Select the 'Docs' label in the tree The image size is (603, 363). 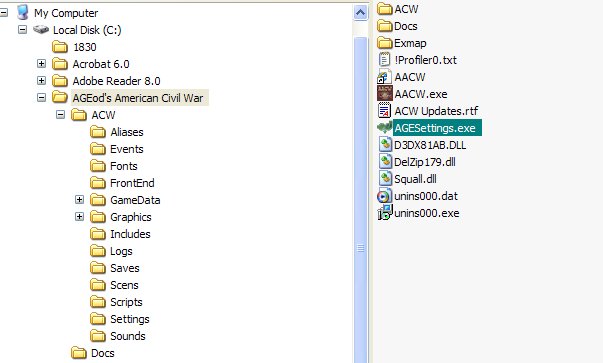click(x=103, y=353)
